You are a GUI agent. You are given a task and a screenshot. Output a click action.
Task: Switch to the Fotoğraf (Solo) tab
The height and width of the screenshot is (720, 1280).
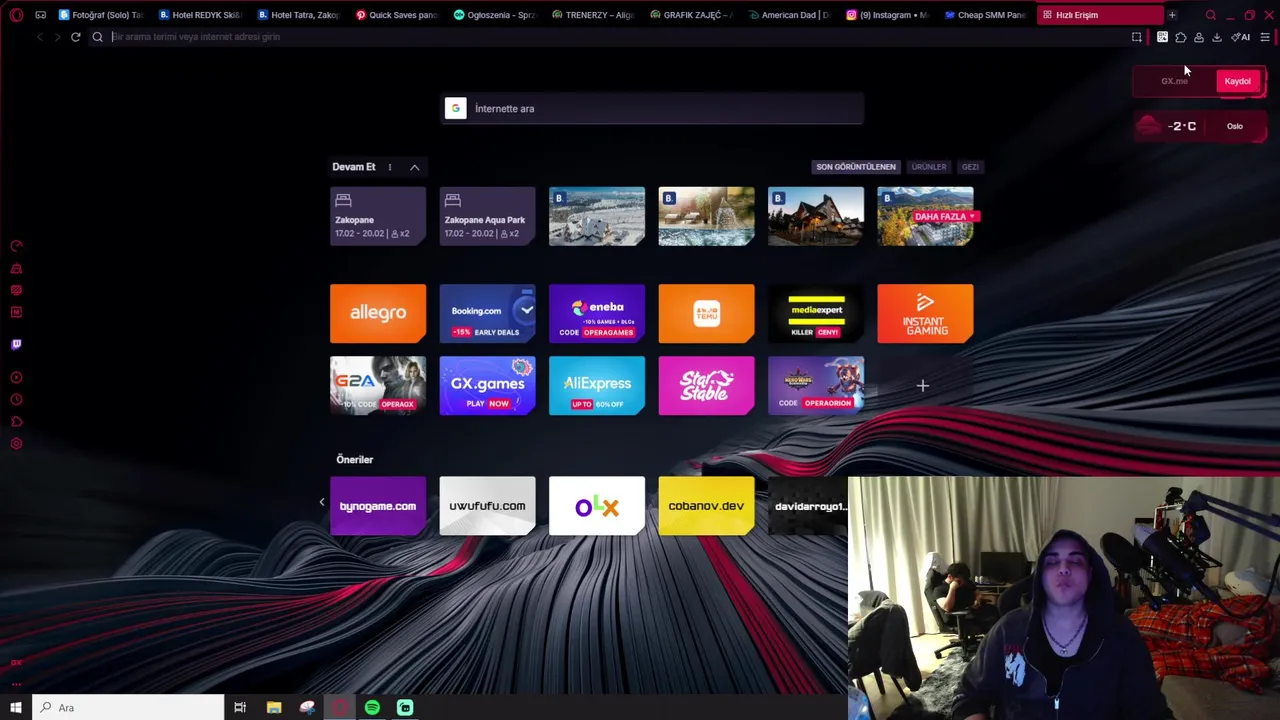[101, 15]
